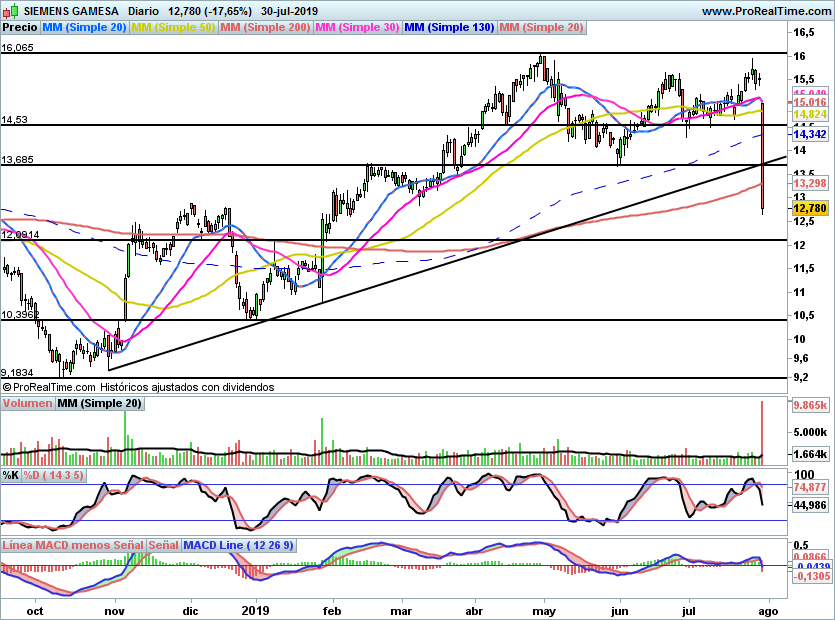Click the jul label on time axis
Viewport: 835px width, 620px height.
[x=689, y=611]
